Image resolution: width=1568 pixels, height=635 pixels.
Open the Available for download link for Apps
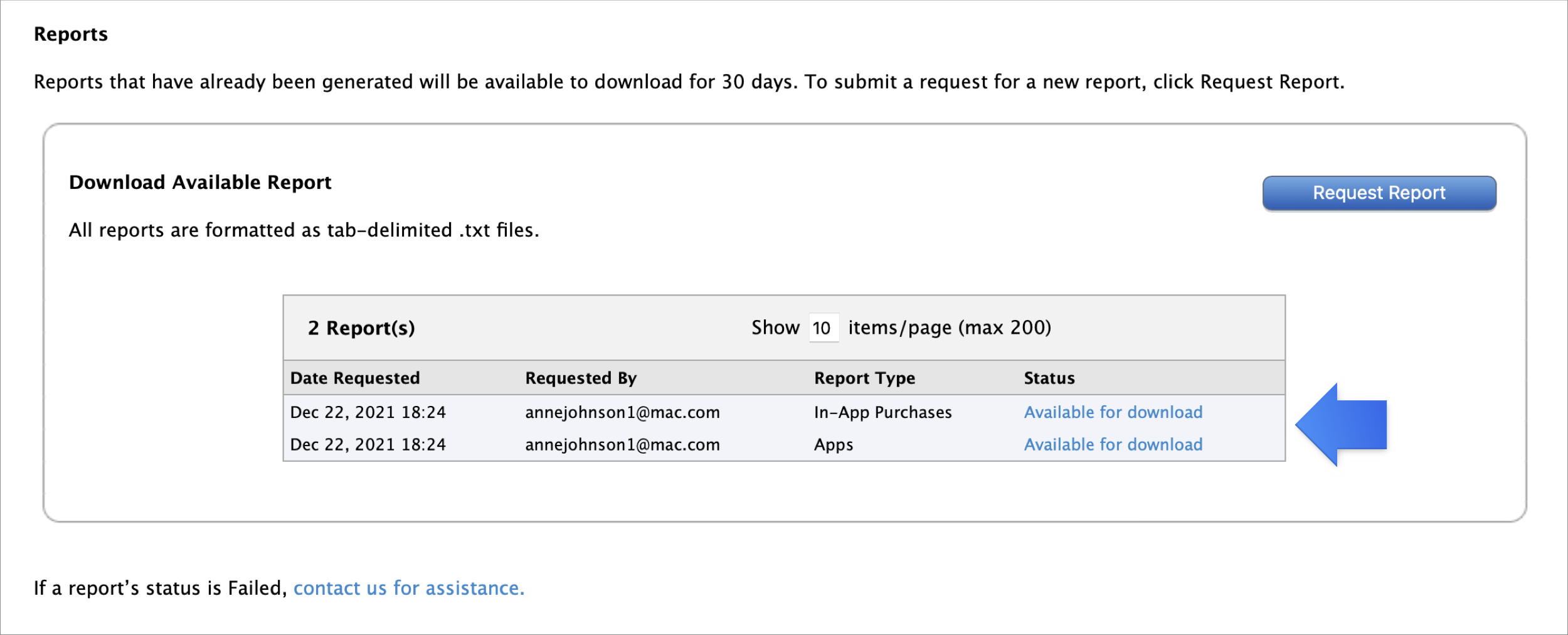[1113, 445]
